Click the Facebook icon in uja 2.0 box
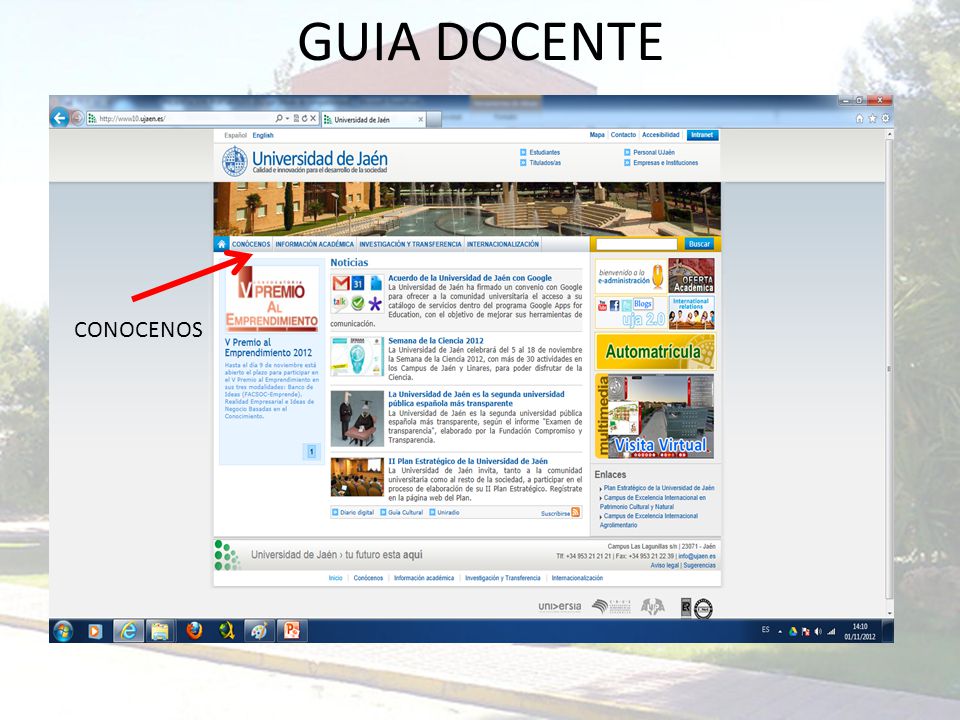The width and height of the screenshot is (960, 720). [615, 305]
